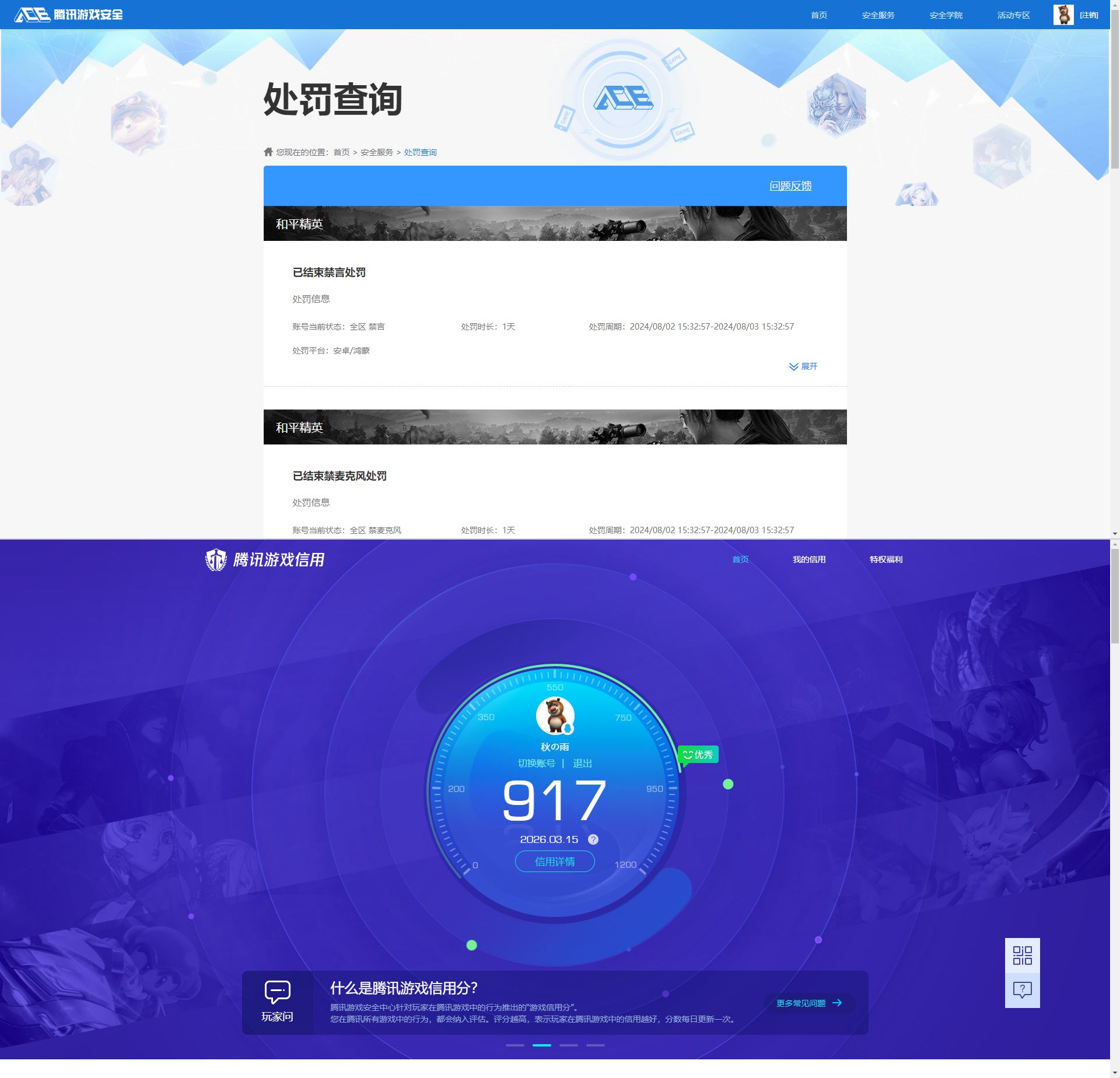This screenshot has height=1078, width=1120.
Task: Open the 安全服务 navigation menu
Action: click(878, 15)
